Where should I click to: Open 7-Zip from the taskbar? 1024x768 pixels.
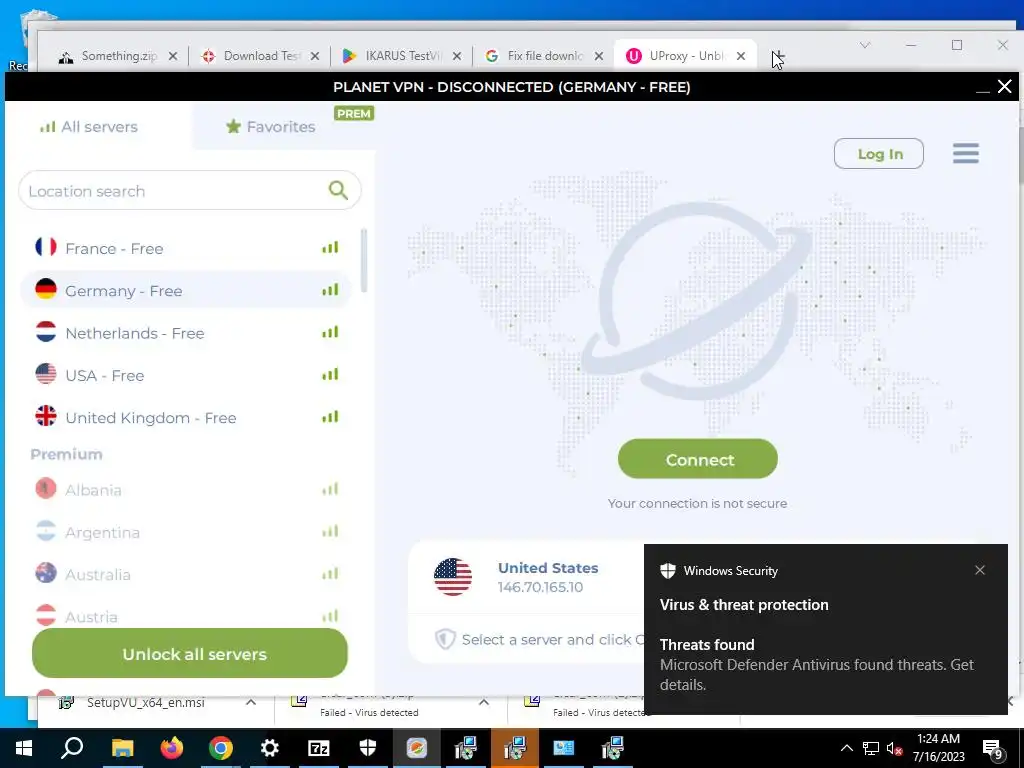319,748
